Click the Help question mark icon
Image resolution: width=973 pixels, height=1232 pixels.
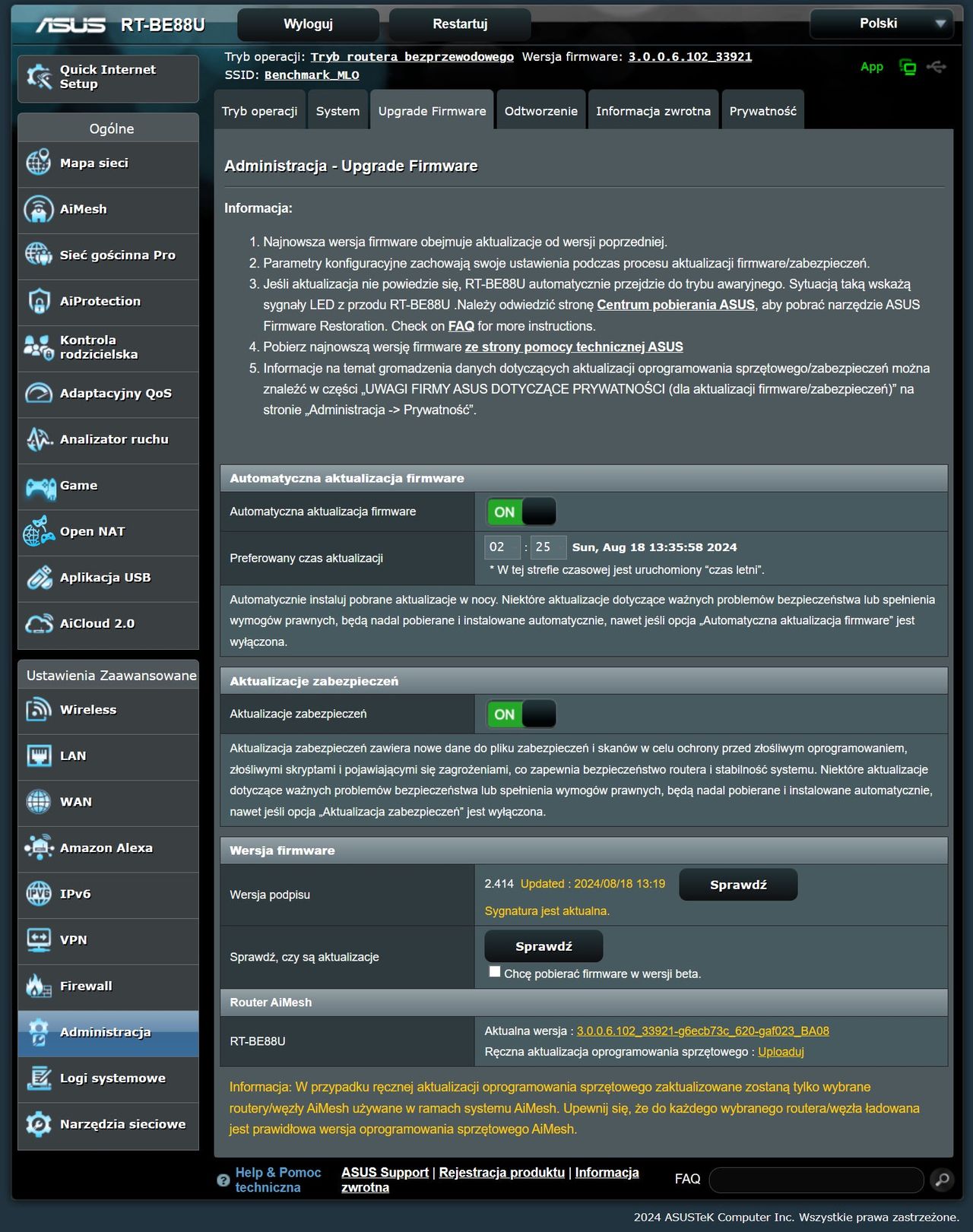(223, 1180)
